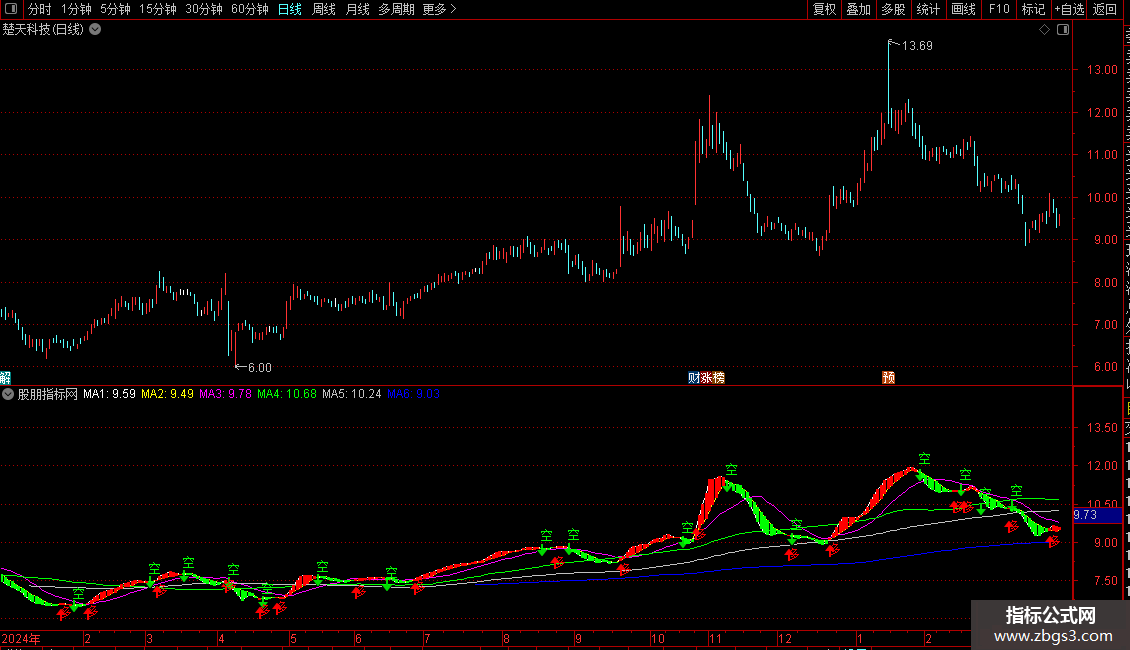Select the 1分钟 period tab
The width and height of the screenshot is (1130, 650).
point(76,9)
